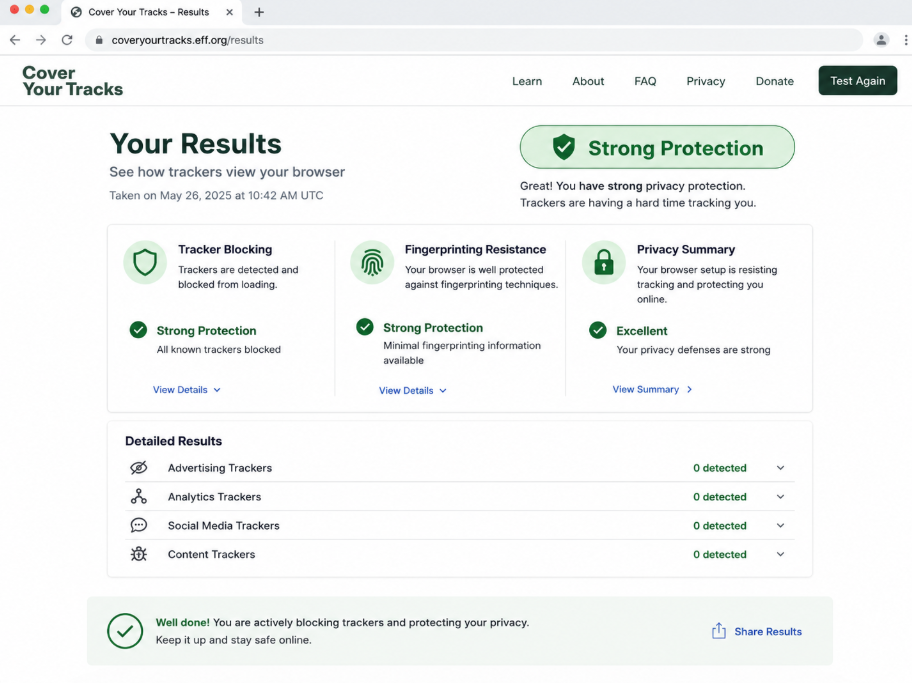This screenshot has height=683, width=912.
Task: Click the fingerprint icon for Fingerprinting Resistance
Action: point(372,262)
